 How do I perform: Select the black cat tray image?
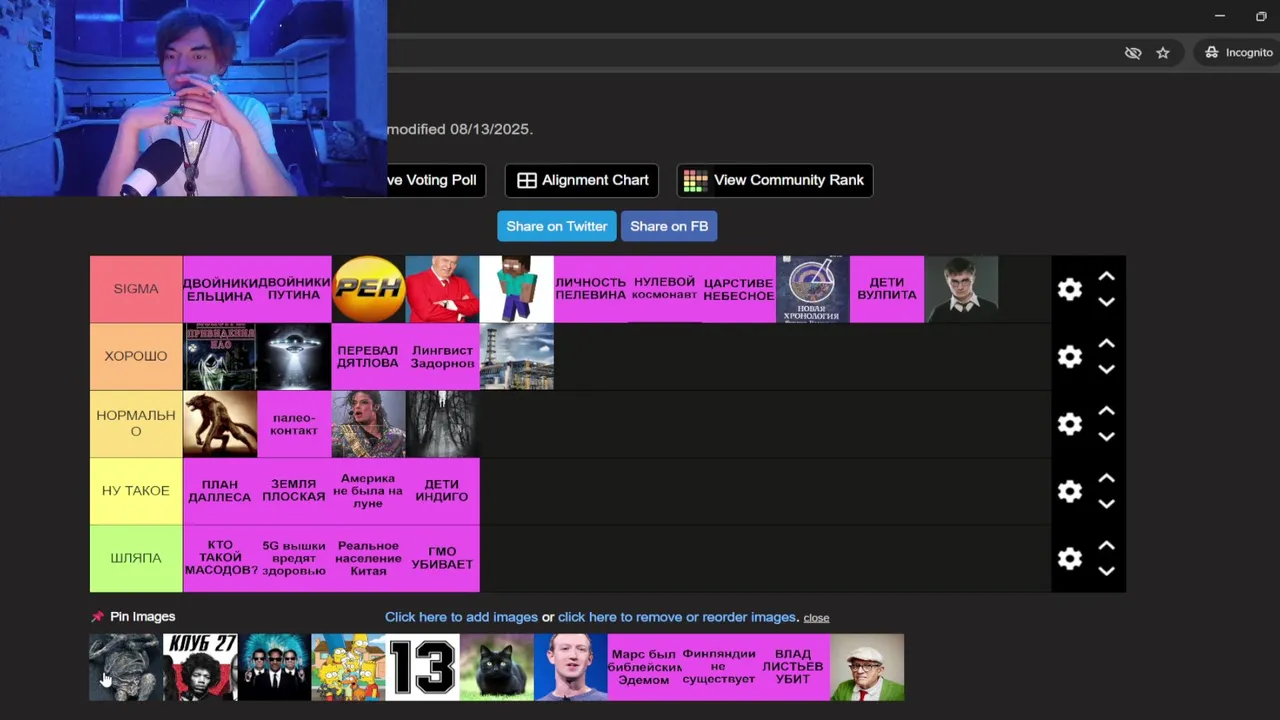497,667
